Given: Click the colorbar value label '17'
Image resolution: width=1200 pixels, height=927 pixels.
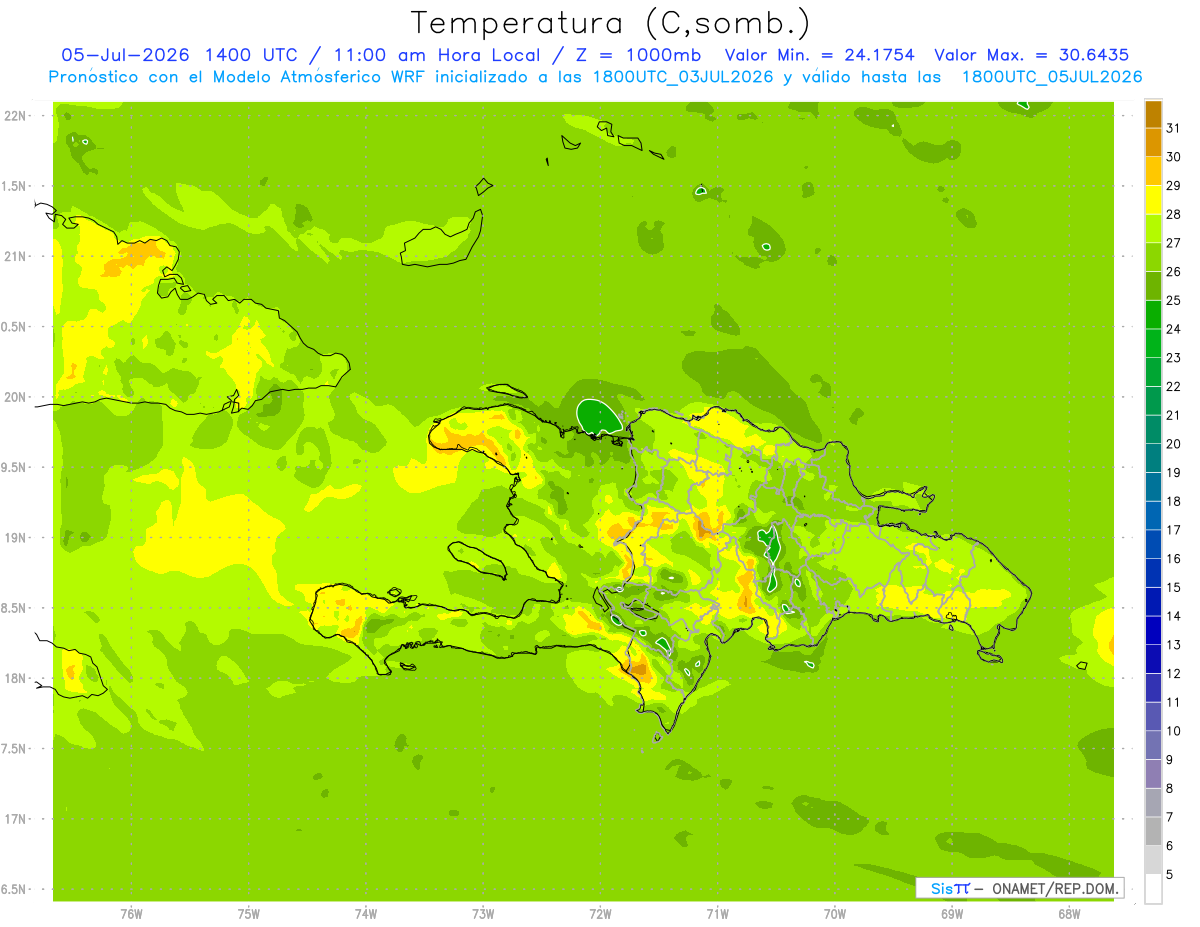Looking at the screenshot, I should pyautogui.click(x=1173, y=530).
